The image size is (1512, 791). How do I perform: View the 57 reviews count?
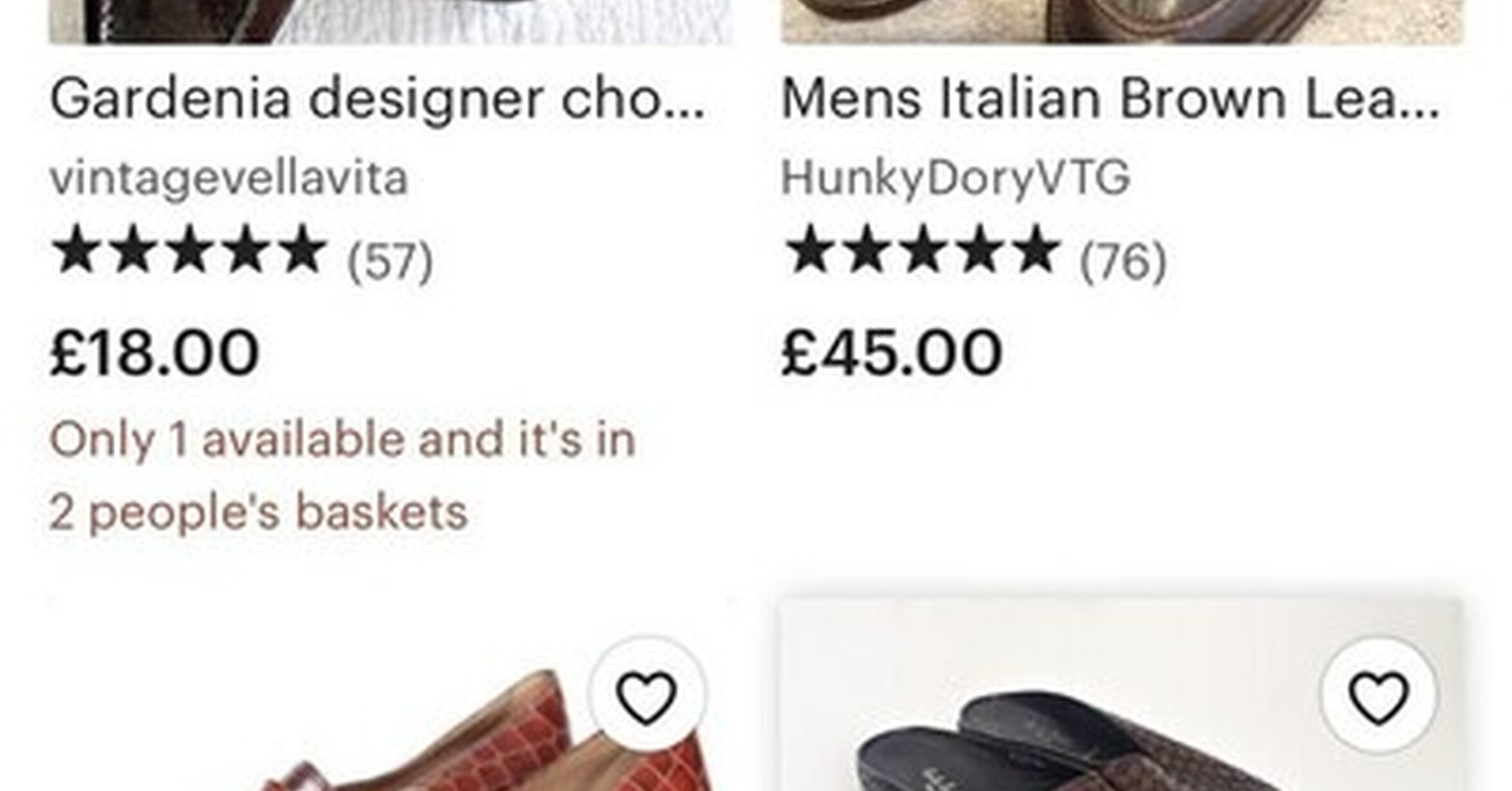pos(390,260)
